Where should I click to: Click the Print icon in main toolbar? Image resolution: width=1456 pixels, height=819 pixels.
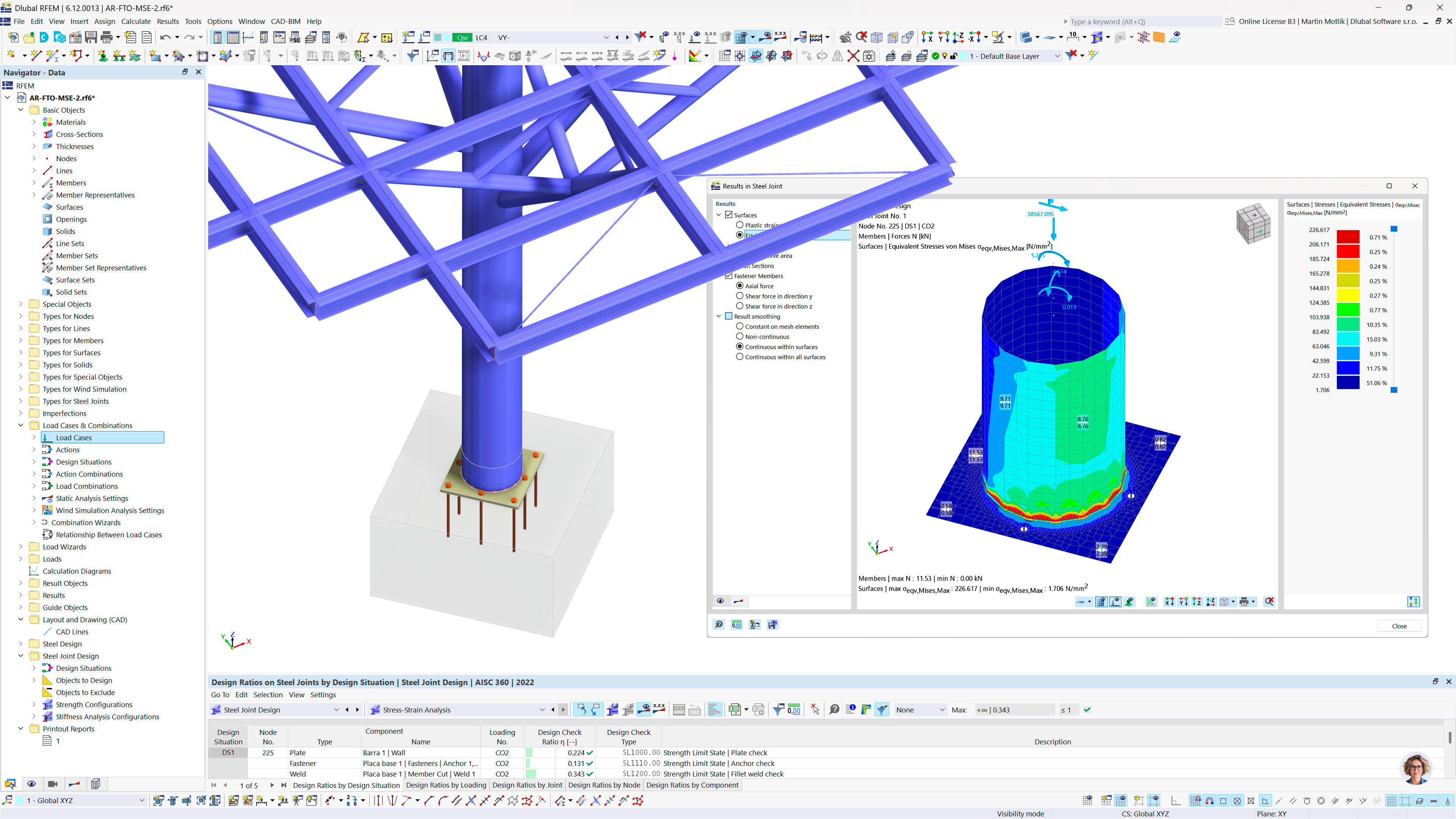(106, 37)
